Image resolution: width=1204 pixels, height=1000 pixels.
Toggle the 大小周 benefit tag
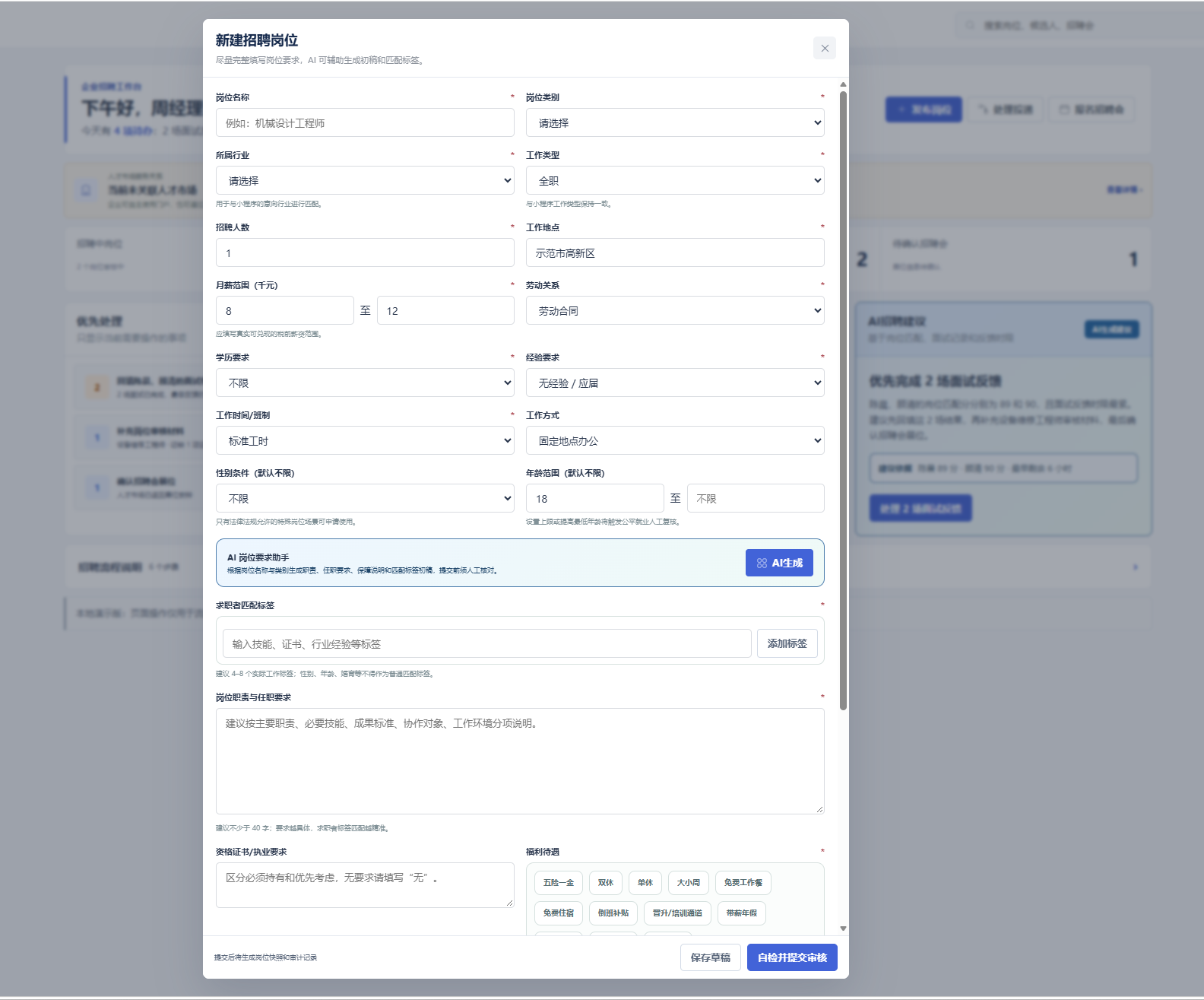(689, 882)
